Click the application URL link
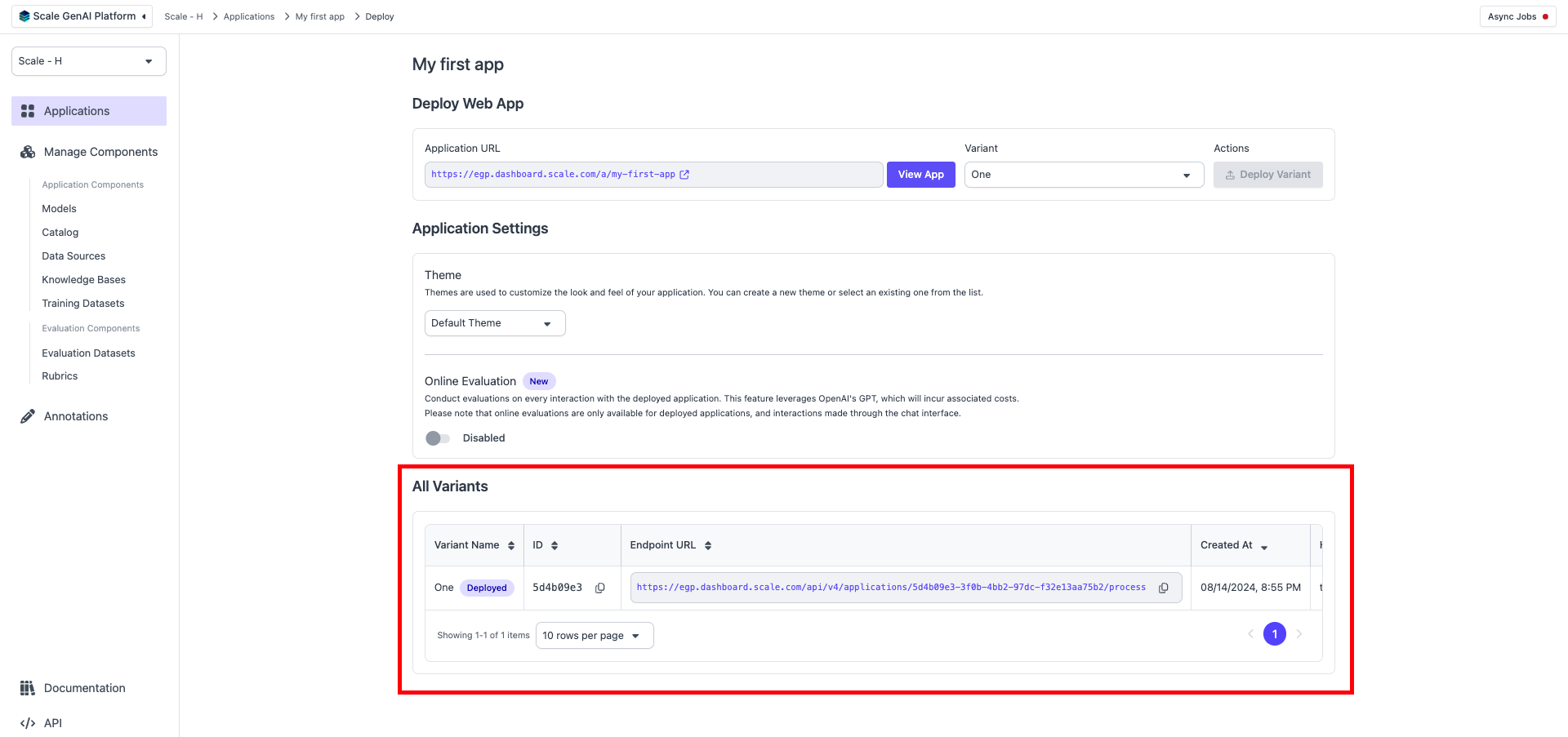The height and width of the screenshot is (737, 1568). (x=553, y=175)
